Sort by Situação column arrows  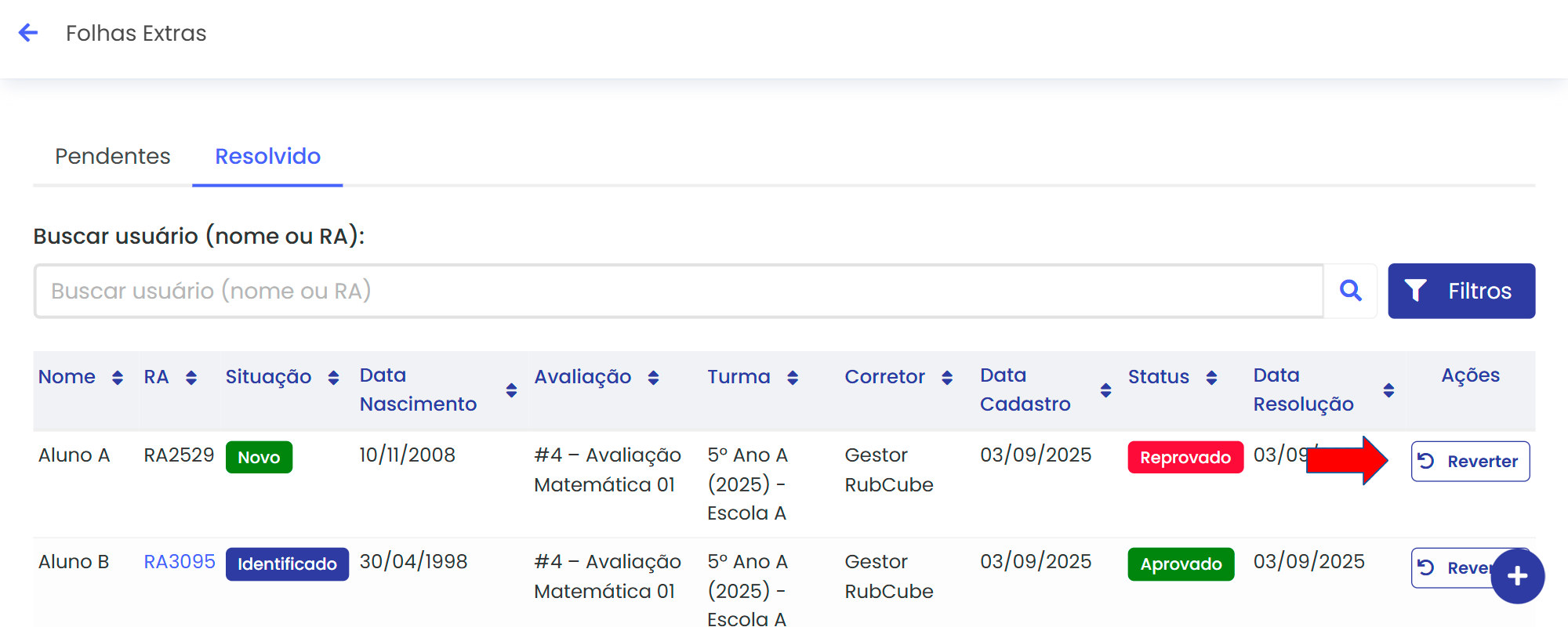point(333,378)
